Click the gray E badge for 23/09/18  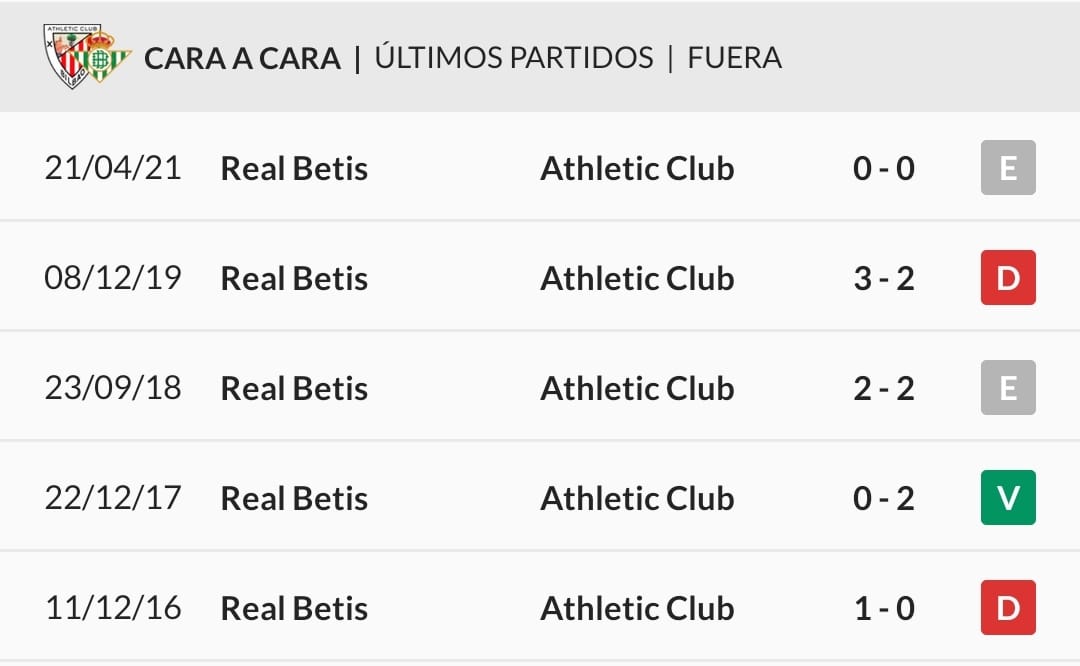(x=1008, y=388)
